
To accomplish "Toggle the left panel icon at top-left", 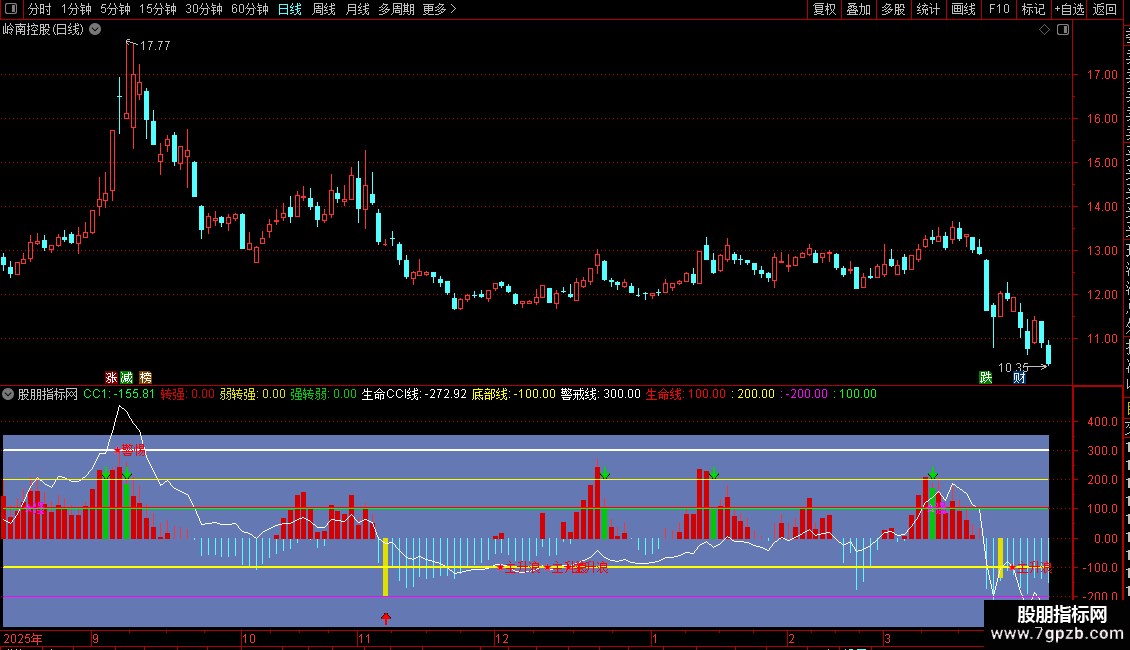I will [11, 9].
